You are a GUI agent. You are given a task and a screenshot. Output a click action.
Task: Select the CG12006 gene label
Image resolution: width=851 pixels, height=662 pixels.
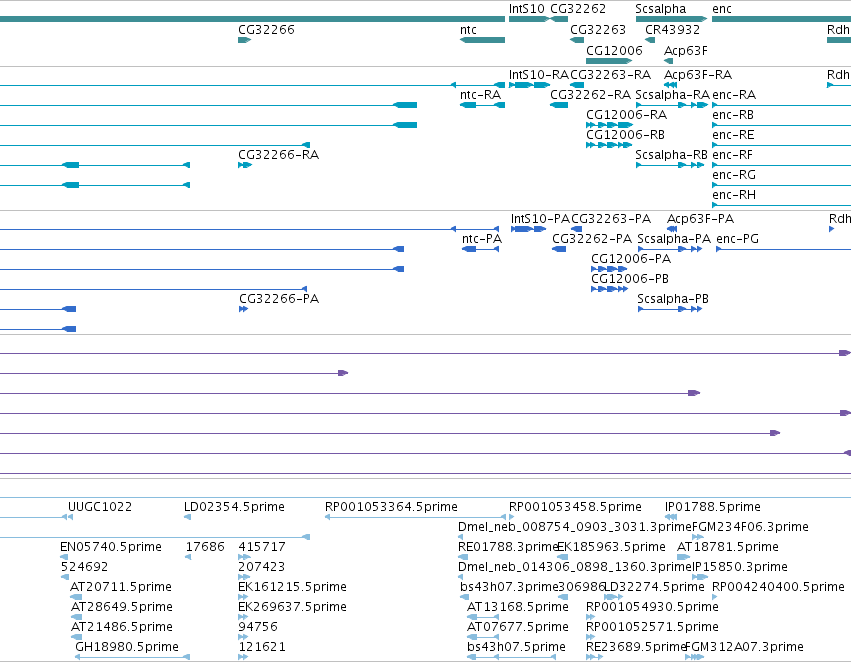click(x=614, y=50)
